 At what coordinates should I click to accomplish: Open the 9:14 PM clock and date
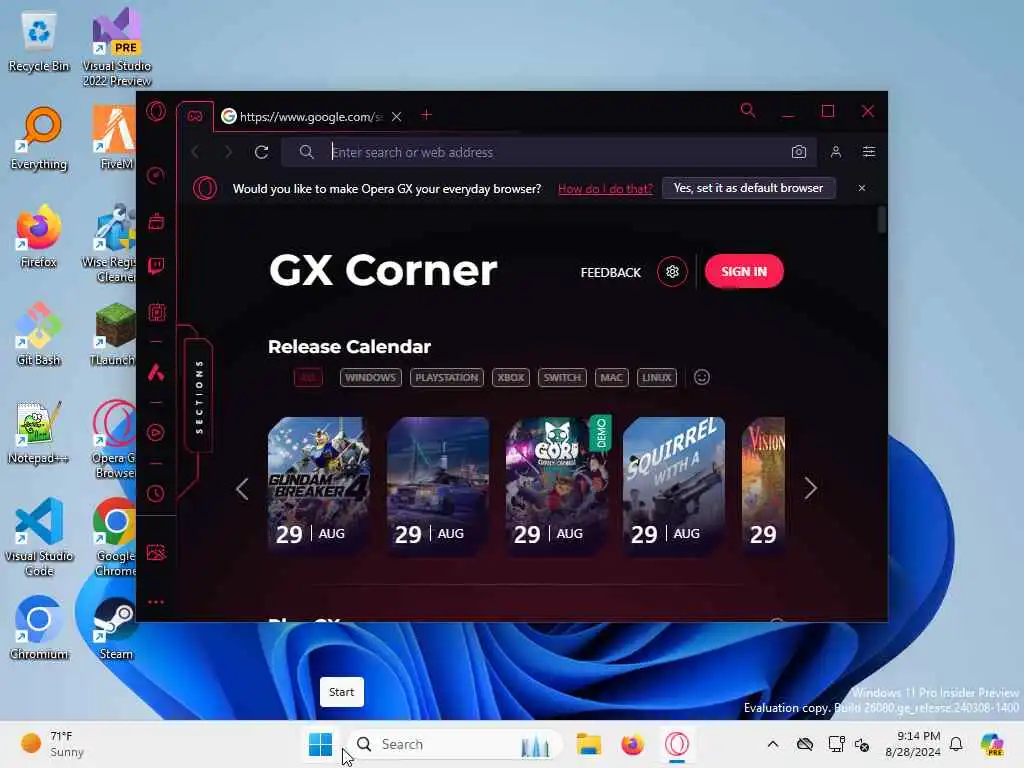913,744
